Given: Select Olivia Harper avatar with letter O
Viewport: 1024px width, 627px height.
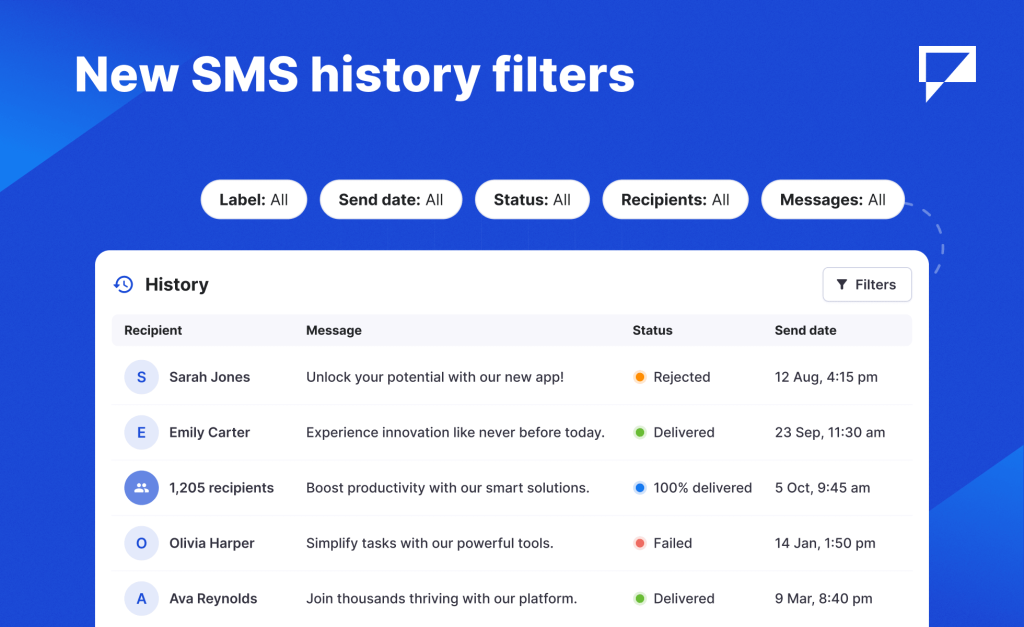Looking at the screenshot, I should click(x=141, y=543).
